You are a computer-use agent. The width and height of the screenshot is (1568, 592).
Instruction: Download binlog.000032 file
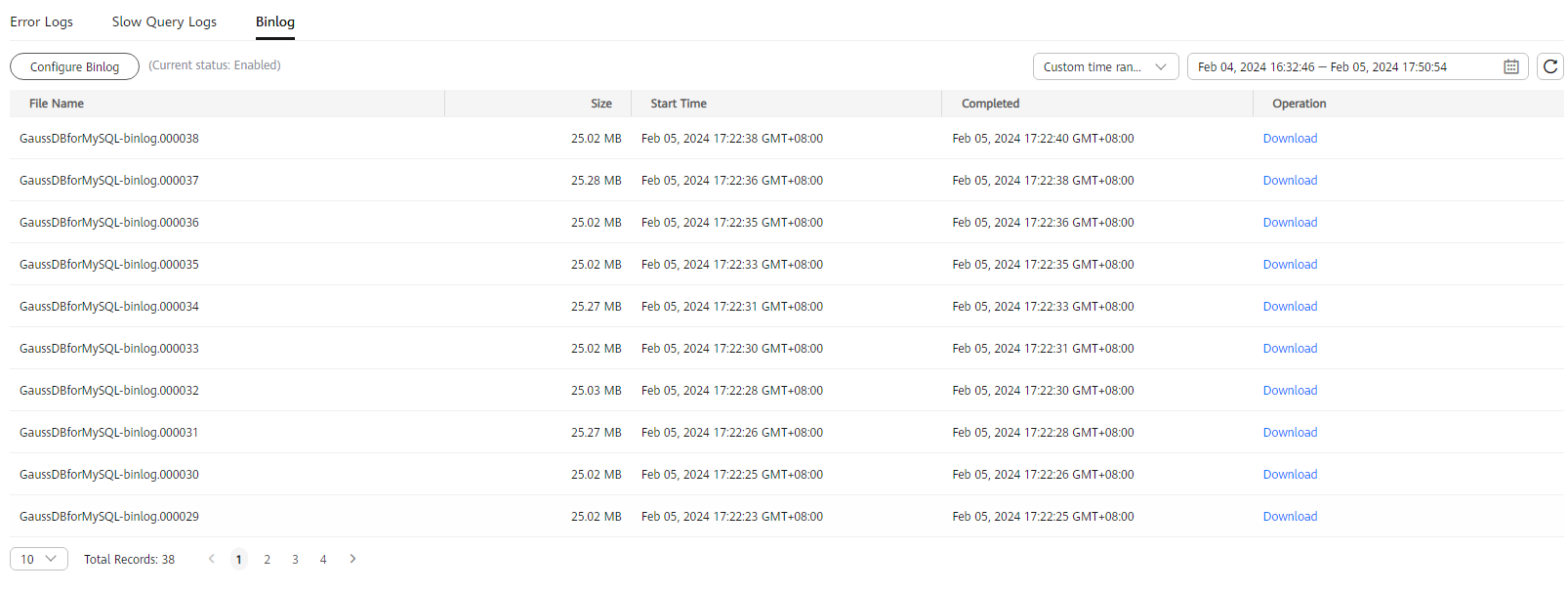(1290, 391)
